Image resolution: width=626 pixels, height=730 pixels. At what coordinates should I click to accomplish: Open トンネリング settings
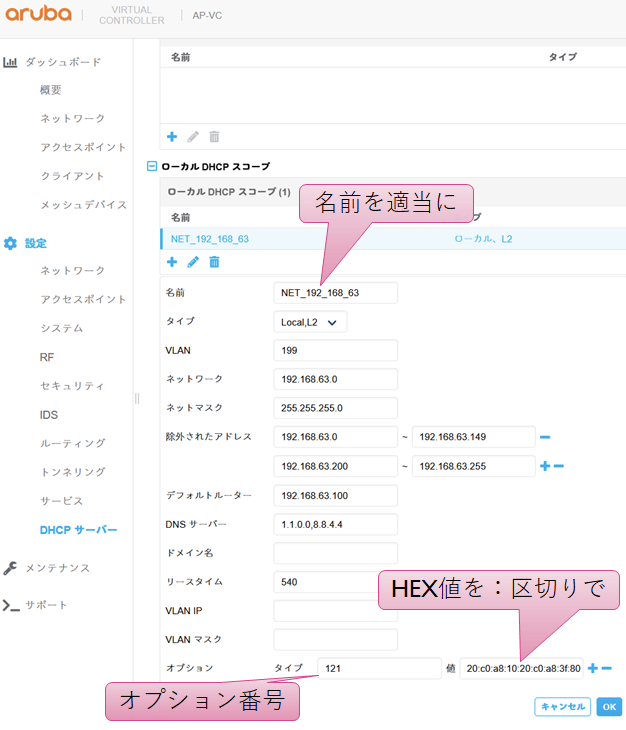73,472
